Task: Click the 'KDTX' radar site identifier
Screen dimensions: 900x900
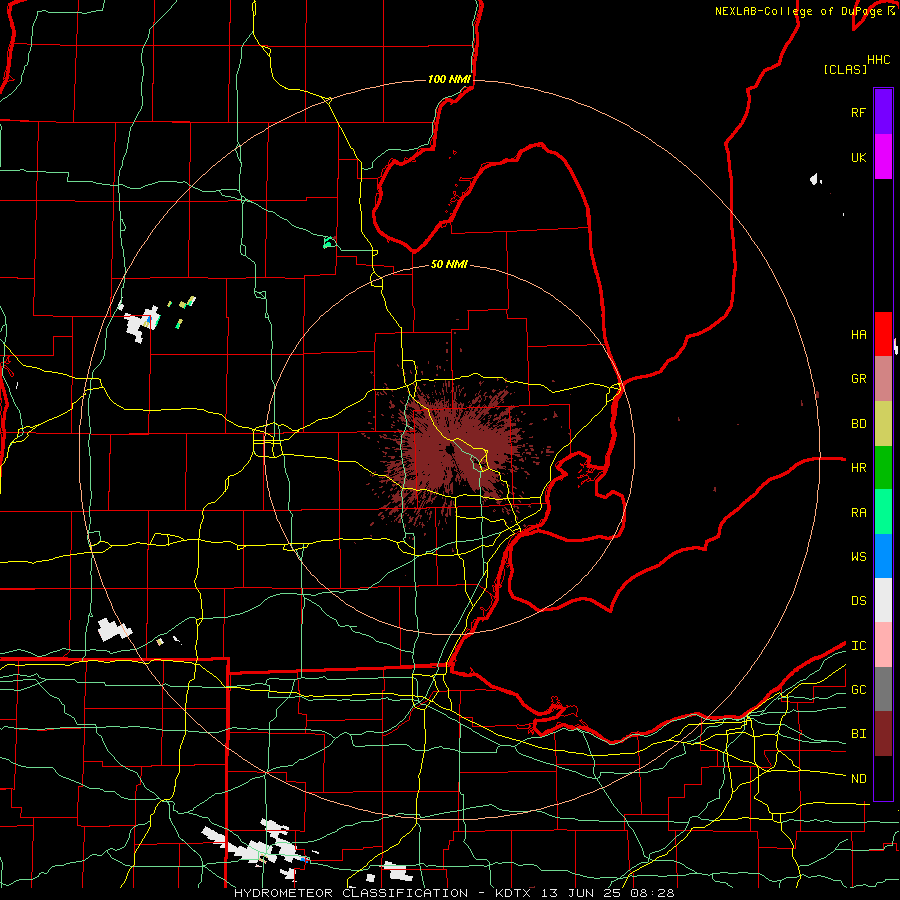Action: pos(514,893)
